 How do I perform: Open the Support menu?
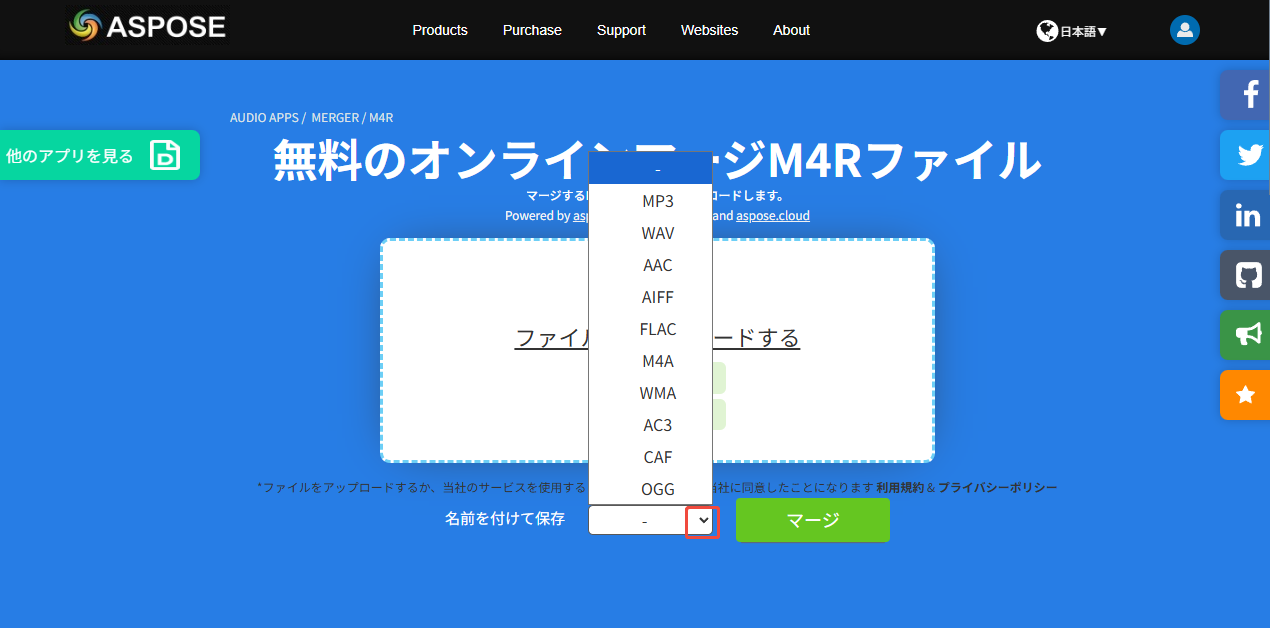pyautogui.click(x=621, y=30)
